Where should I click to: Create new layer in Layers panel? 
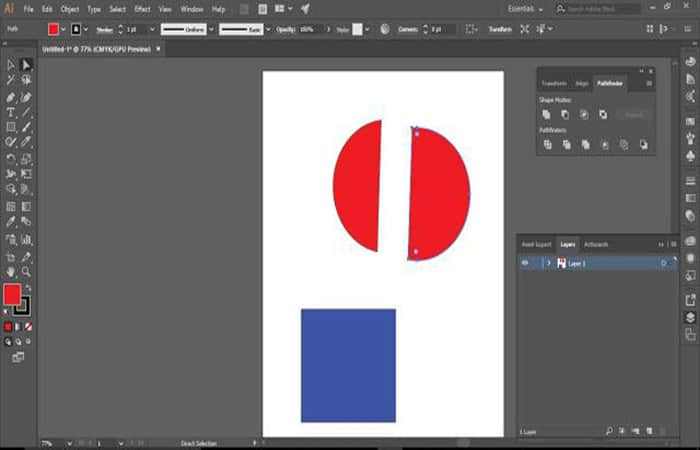click(x=650, y=431)
